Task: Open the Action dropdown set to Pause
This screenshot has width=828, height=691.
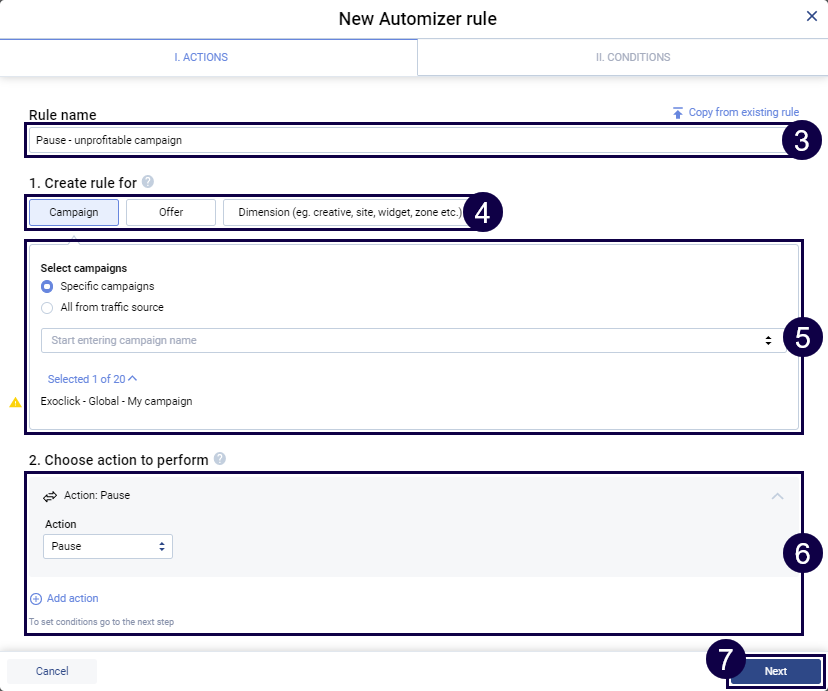Action: tap(108, 547)
